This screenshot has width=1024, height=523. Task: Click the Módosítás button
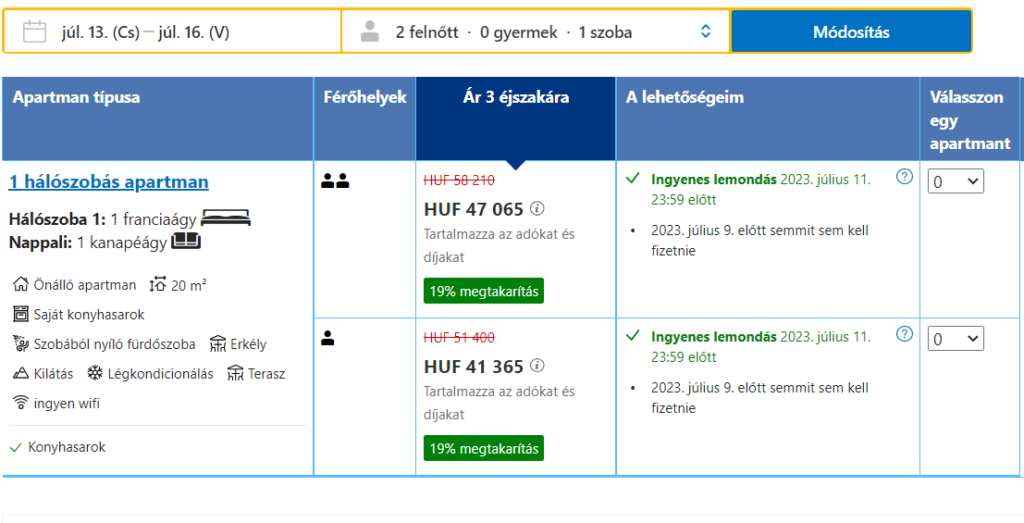(x=851, y=31)
